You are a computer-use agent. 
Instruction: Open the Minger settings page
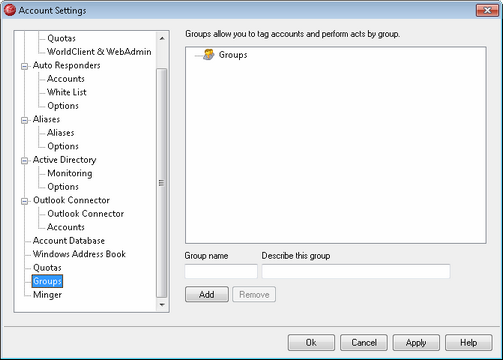47,295
